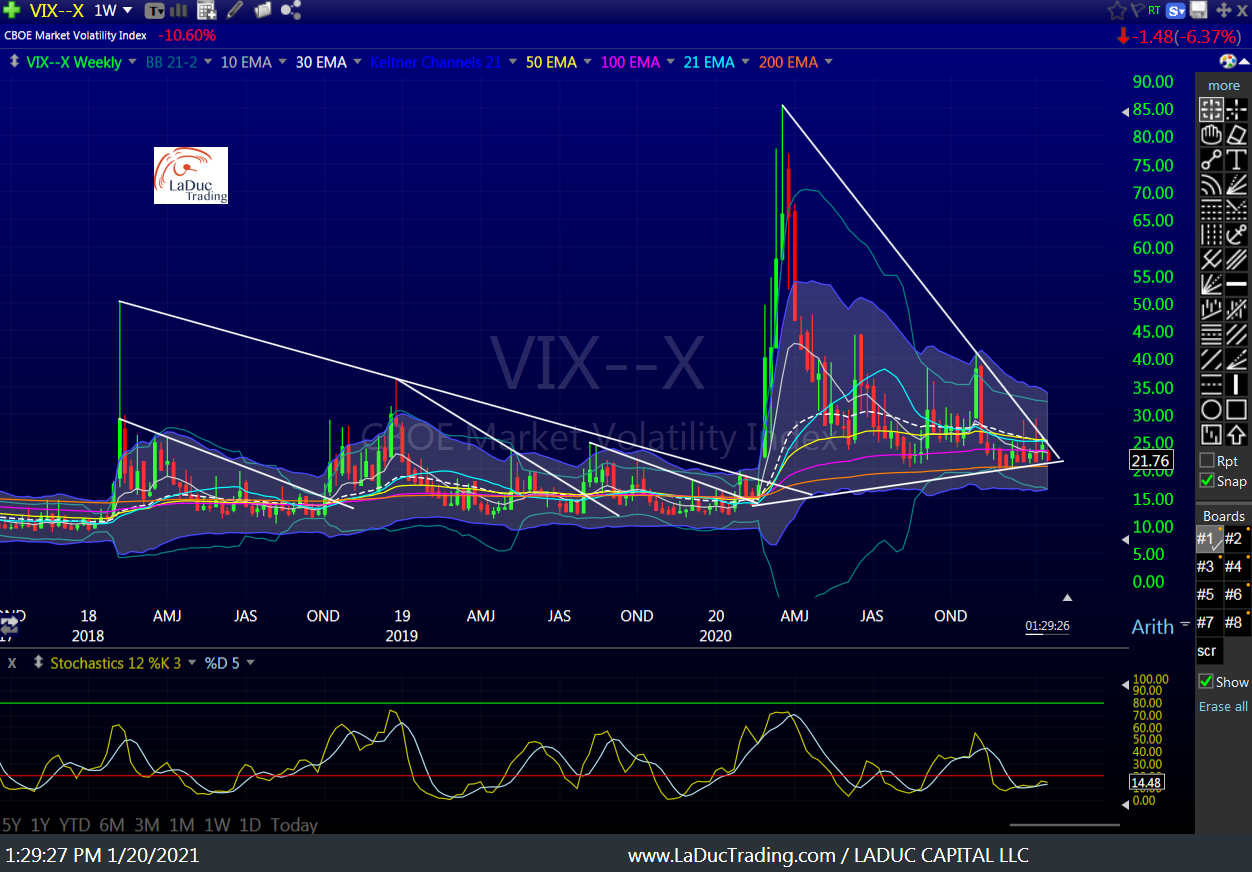Open the 200 EMA indicator dropdown
Image resolution: width=1252 pixels, height=872 pixels.
829,62
